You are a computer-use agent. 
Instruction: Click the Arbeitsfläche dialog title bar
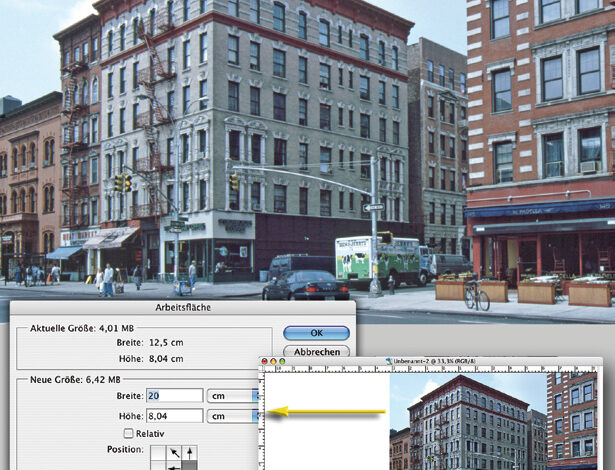pyautogui.click(x=183, y=308)
